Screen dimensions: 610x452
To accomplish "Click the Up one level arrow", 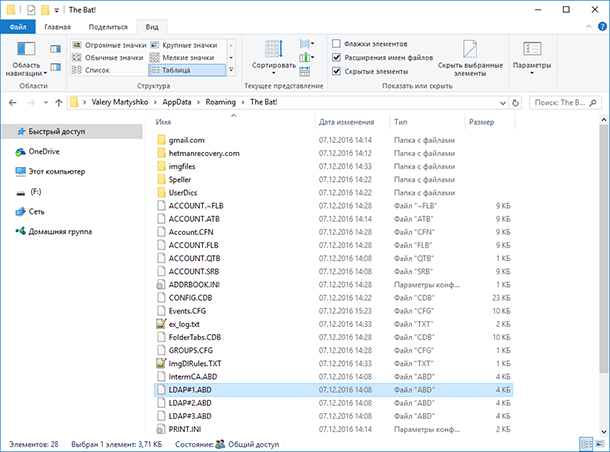I will (x=59, y=103).
